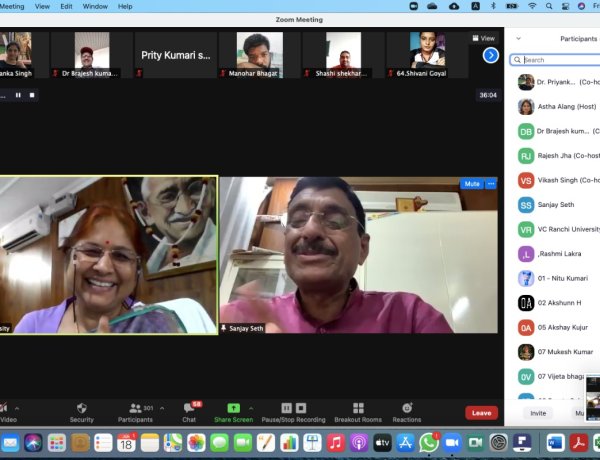Expand Video options arrow

(17, 408)
